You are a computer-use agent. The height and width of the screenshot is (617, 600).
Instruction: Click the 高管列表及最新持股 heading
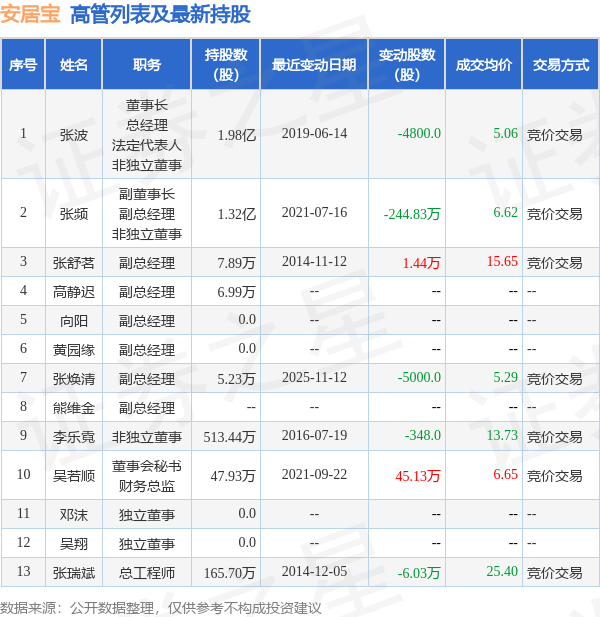tap(161, 14)
